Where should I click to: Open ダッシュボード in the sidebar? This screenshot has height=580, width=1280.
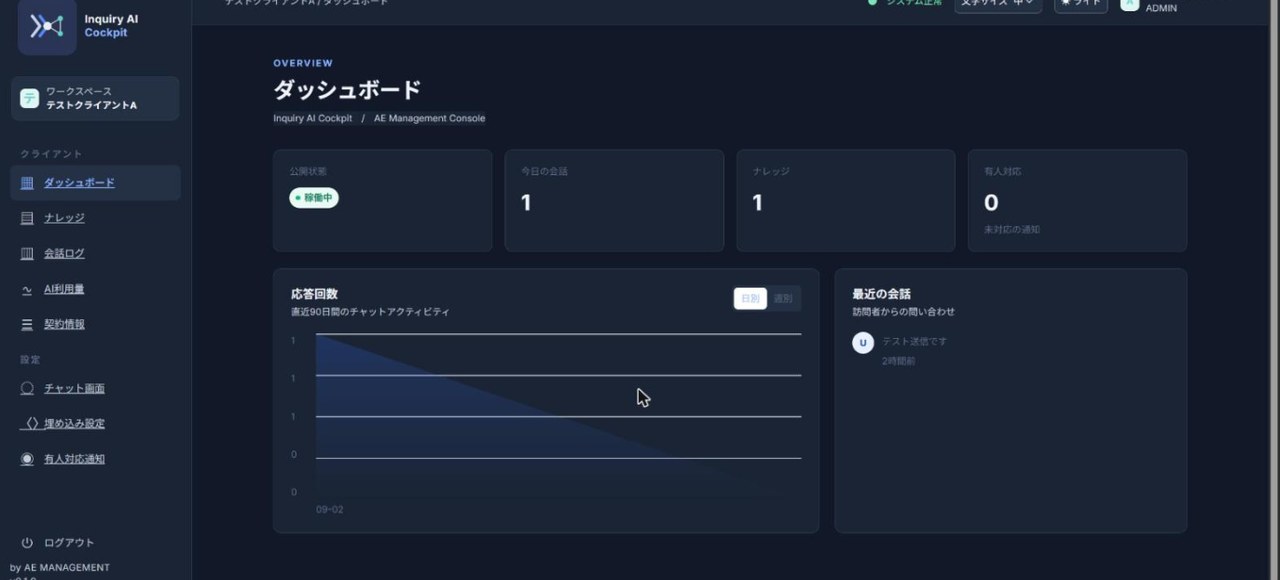(95, 183)
